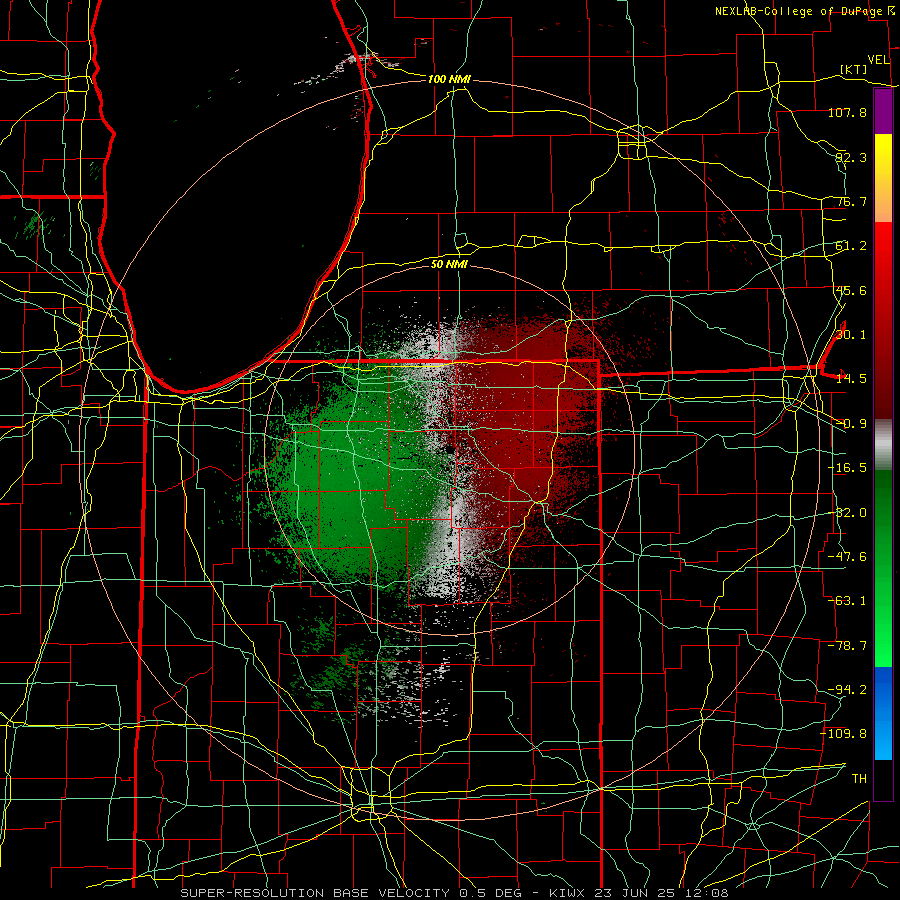
Task: Click the gray near-zero segment of the color bar
Action: coord(883,445)
